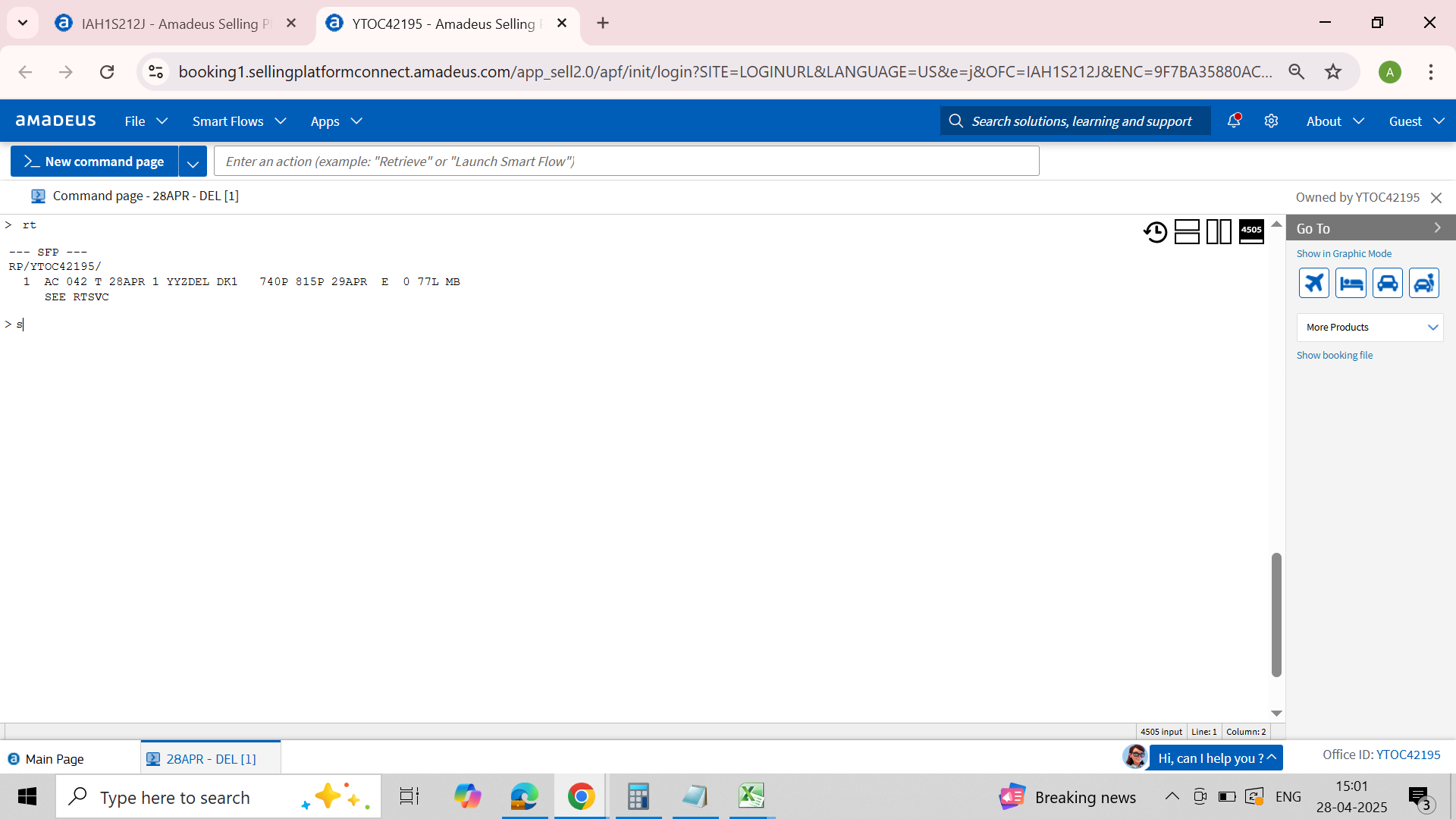Image resolution: width=1456 pixels, height=819 pixels.
Task: Open the Guest user dropdown
Action: coord(1416,121)
